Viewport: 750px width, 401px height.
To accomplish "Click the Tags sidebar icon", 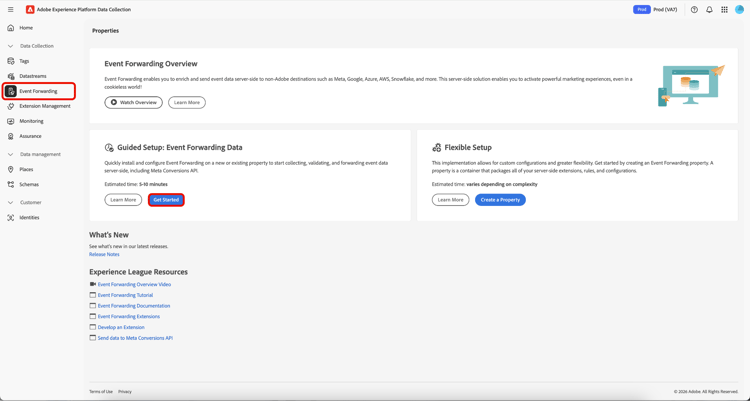I will click(11, 61).
